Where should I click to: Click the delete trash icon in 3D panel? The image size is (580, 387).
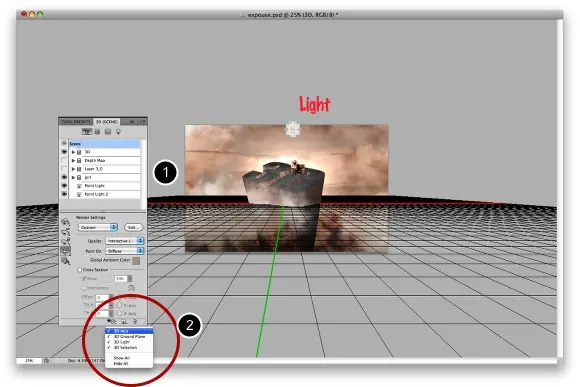135,322
